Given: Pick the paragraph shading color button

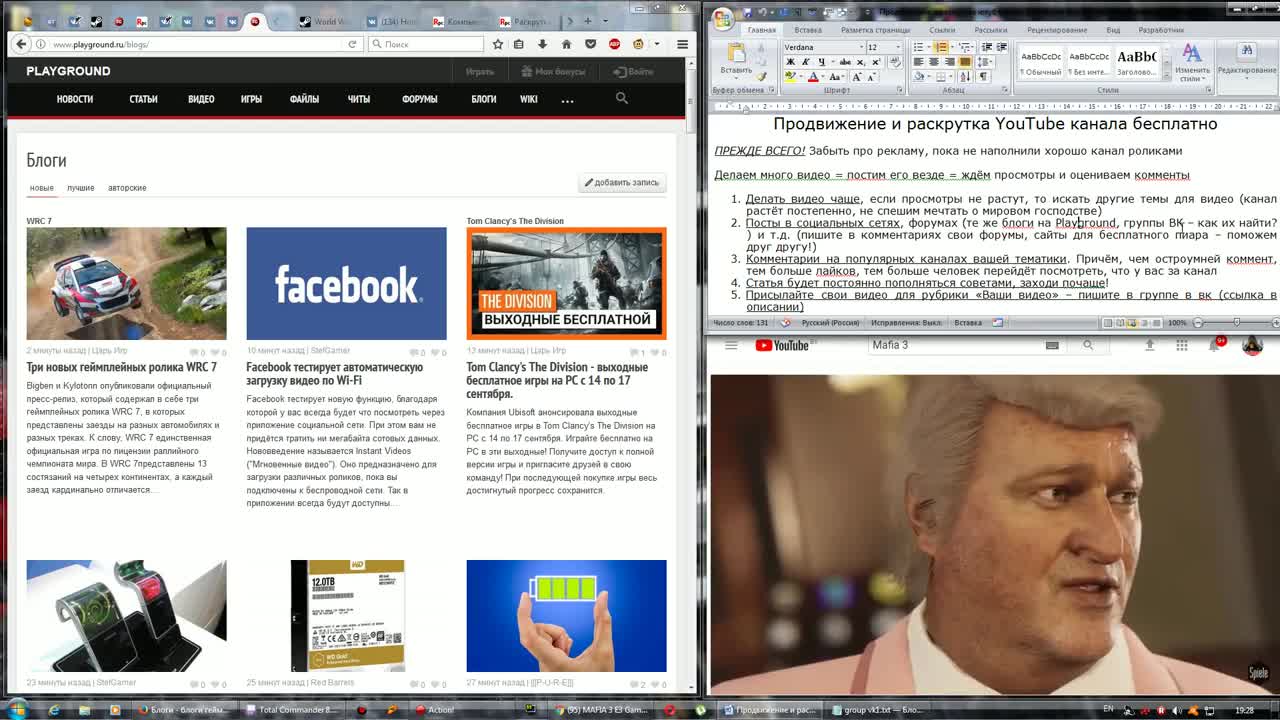Looking at the screenshot, I should (x=918, y=77).
